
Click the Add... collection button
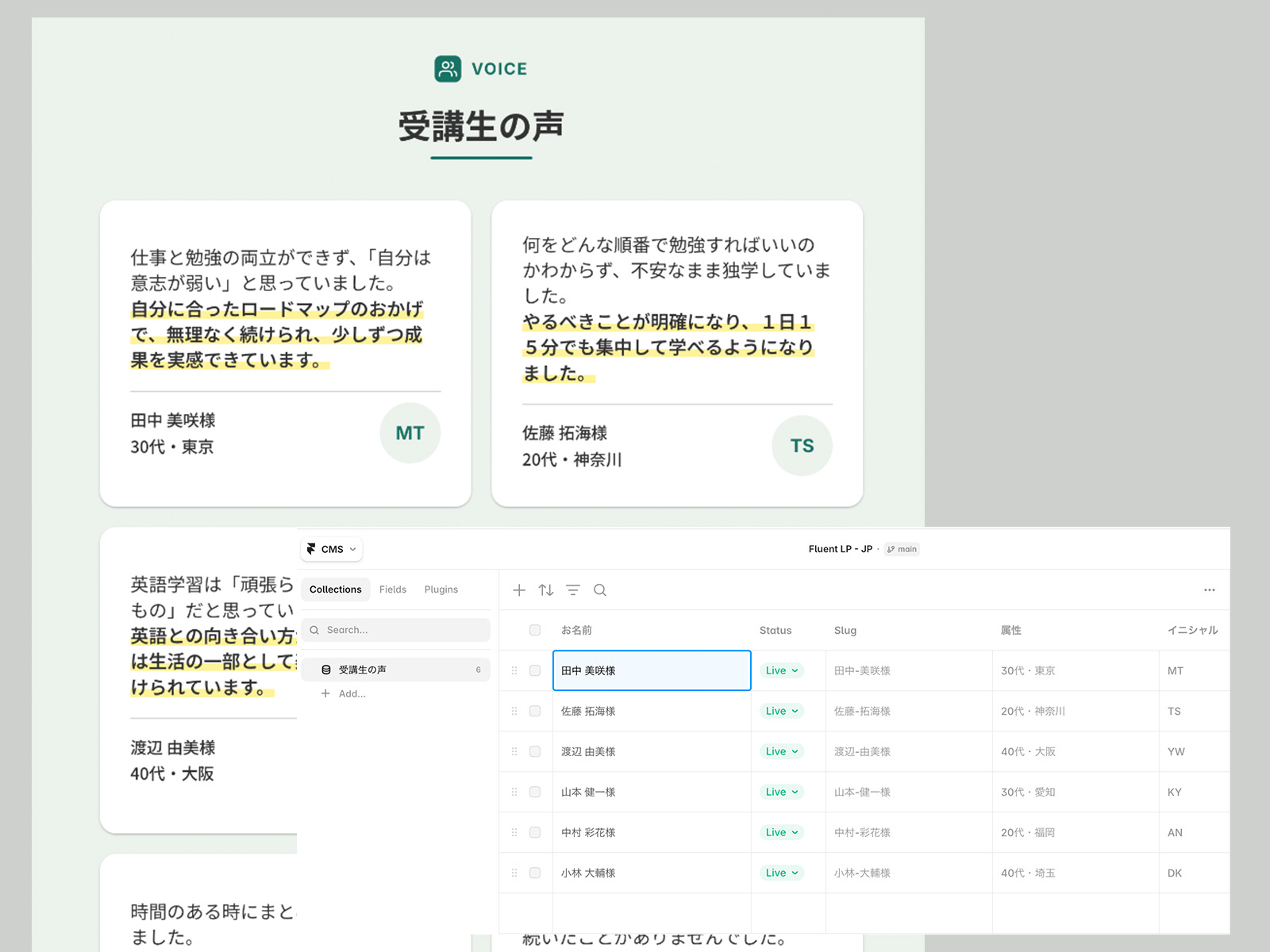click(x=344, y=693)
